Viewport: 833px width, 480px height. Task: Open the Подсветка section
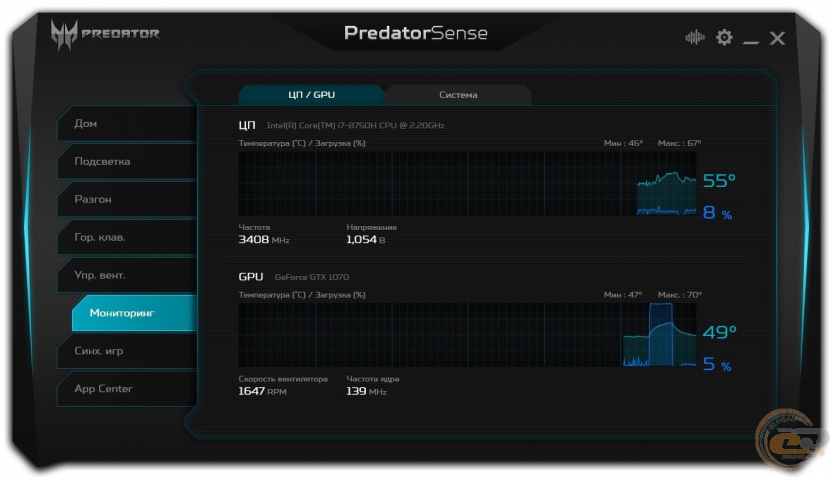click(126, 161)
